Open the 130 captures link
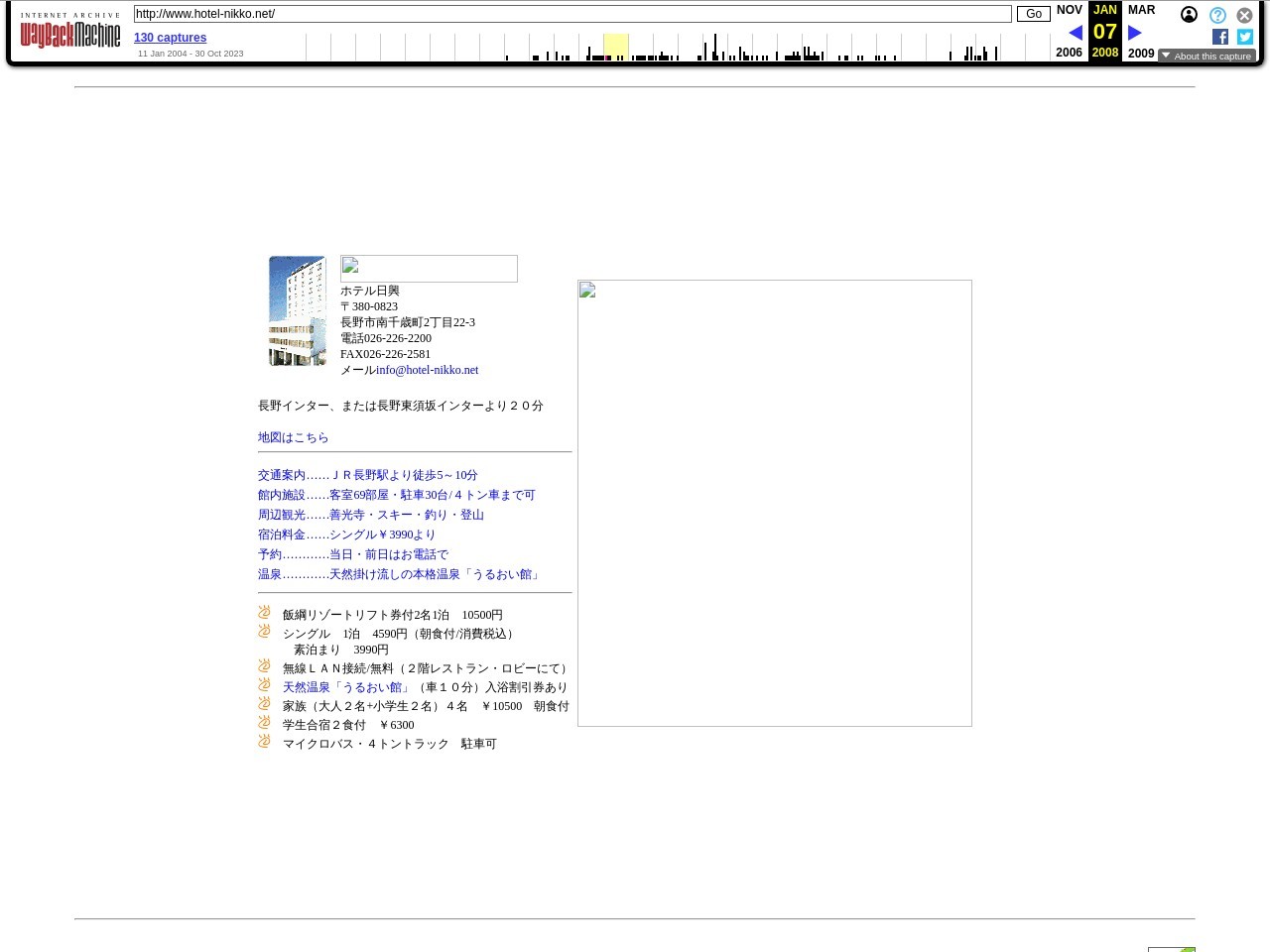This screenshot has width=1270, height=952. tap(170, 38)
